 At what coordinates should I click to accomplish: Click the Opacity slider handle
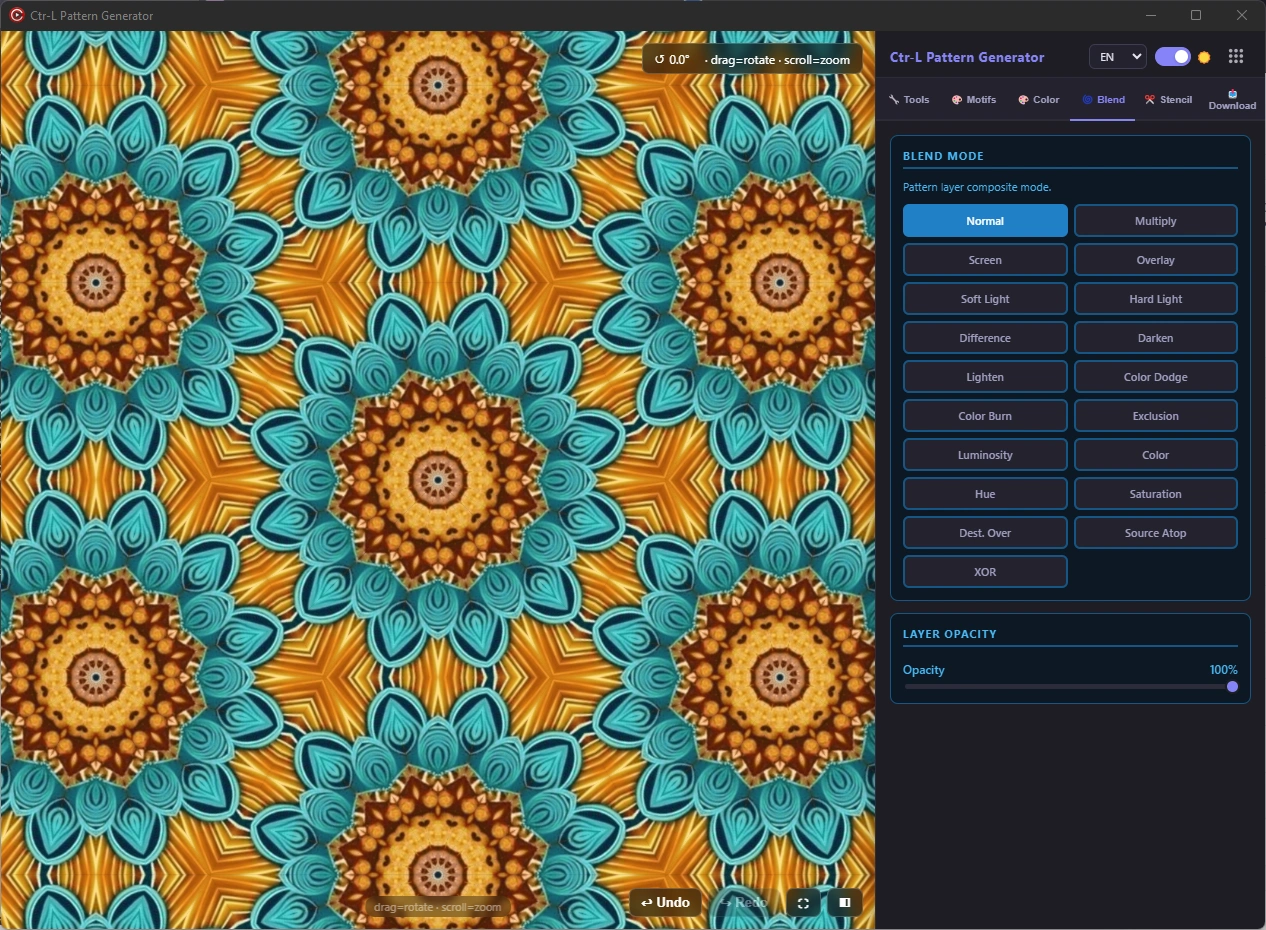tap(1232, 686)
